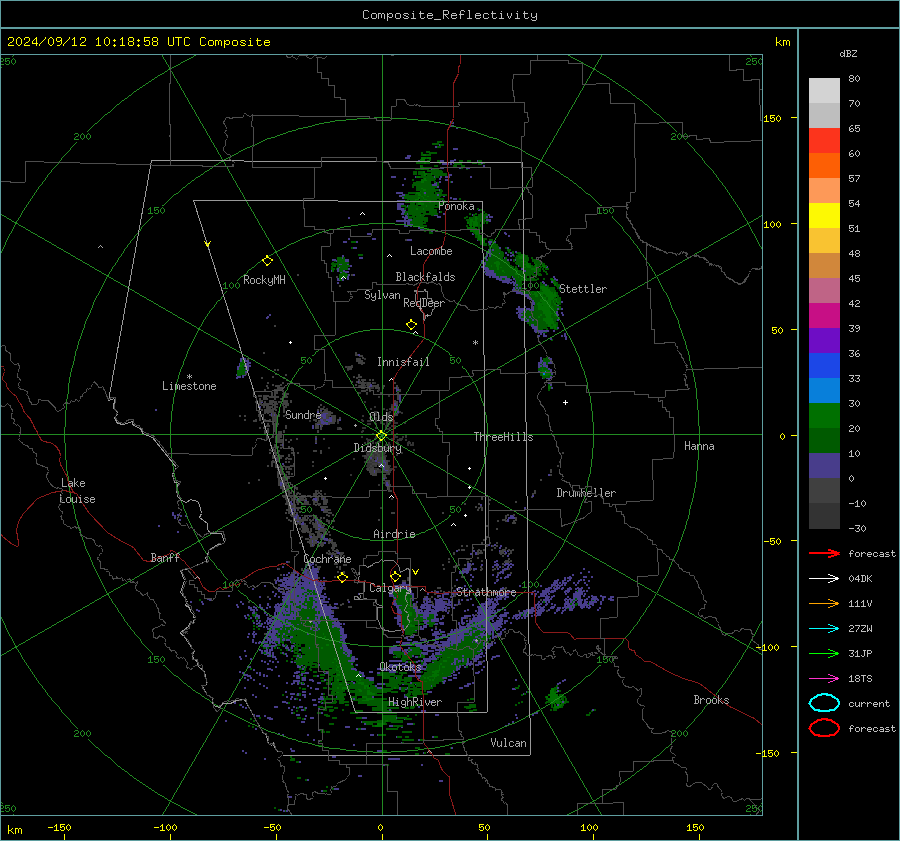Viewport: 900px width, 841px height.
Task: Click the lightest gray swatch next to 80 dBZ
Action: tap(824, 91)
